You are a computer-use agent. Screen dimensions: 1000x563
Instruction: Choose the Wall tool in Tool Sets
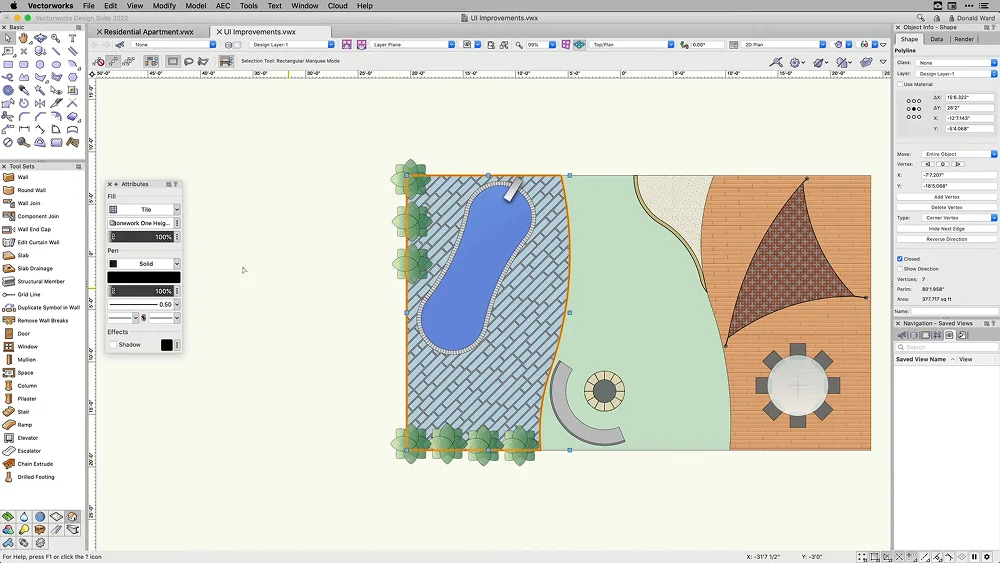click(x=23, y=177)
